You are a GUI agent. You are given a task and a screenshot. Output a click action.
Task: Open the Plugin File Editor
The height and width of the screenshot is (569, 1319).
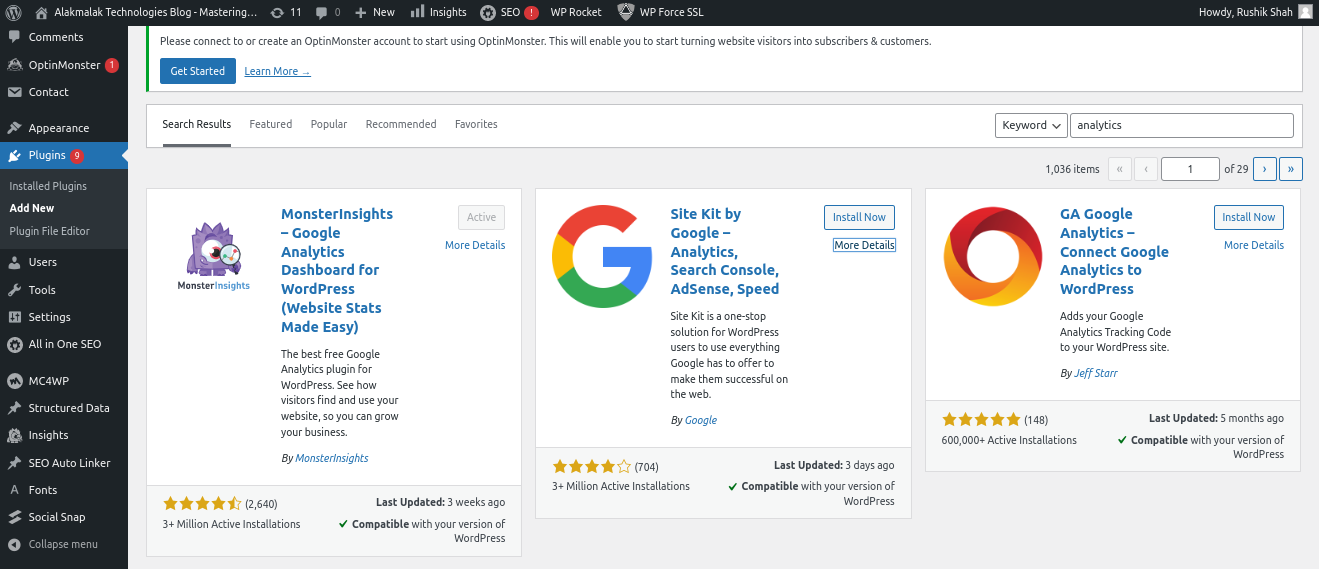point(50,231)
